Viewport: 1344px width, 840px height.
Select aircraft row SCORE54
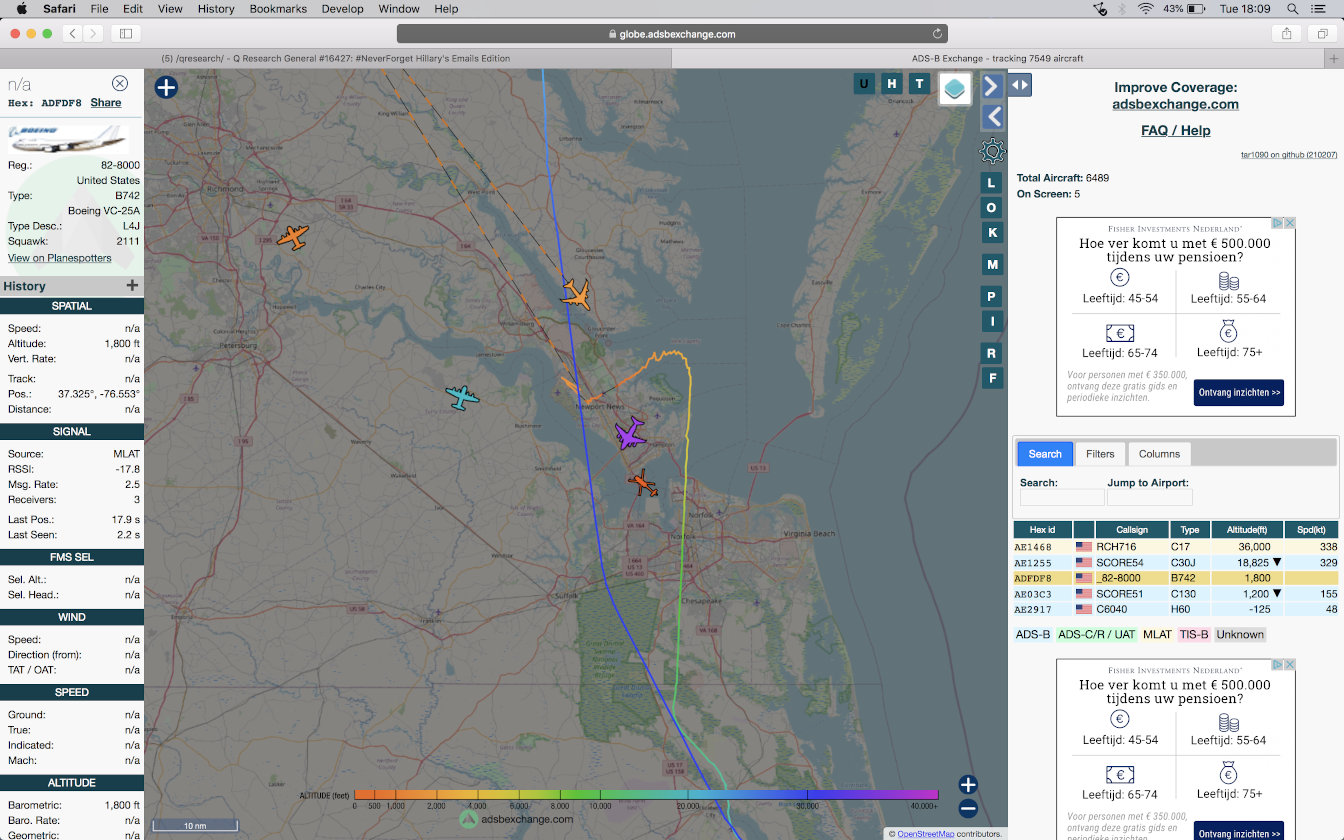coord(1176,563)
